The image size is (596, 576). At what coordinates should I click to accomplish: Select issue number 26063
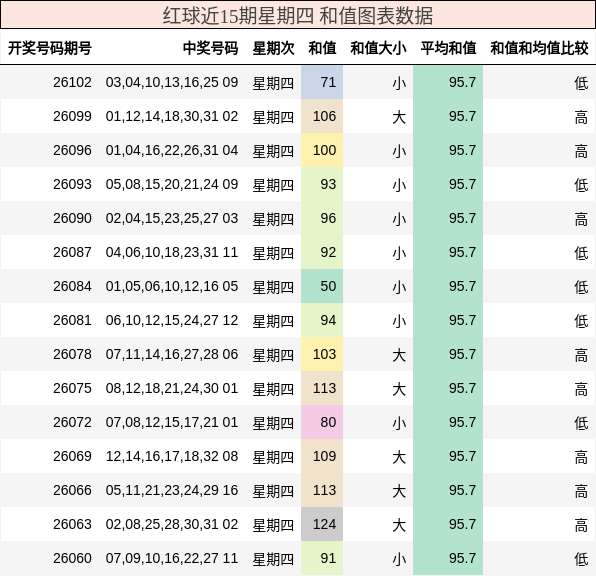click(x=72, y=524)
